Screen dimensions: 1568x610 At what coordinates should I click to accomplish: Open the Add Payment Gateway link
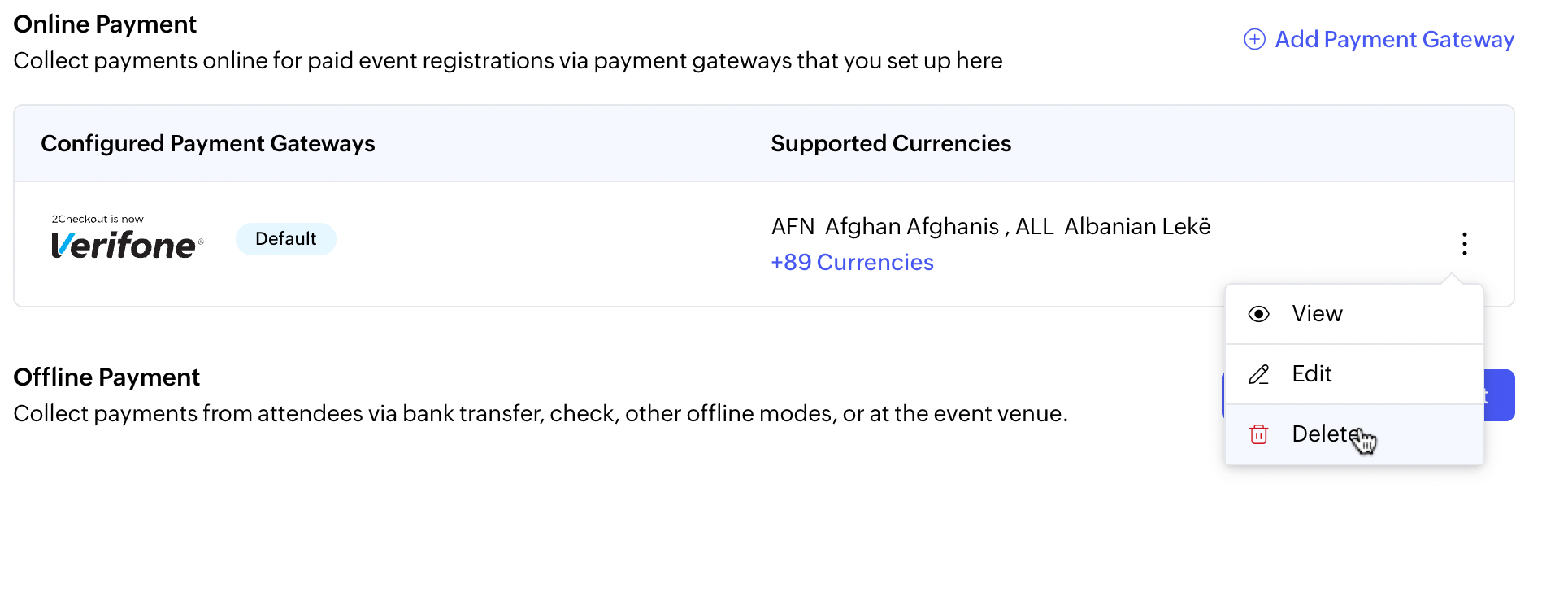pos(1393,39)
